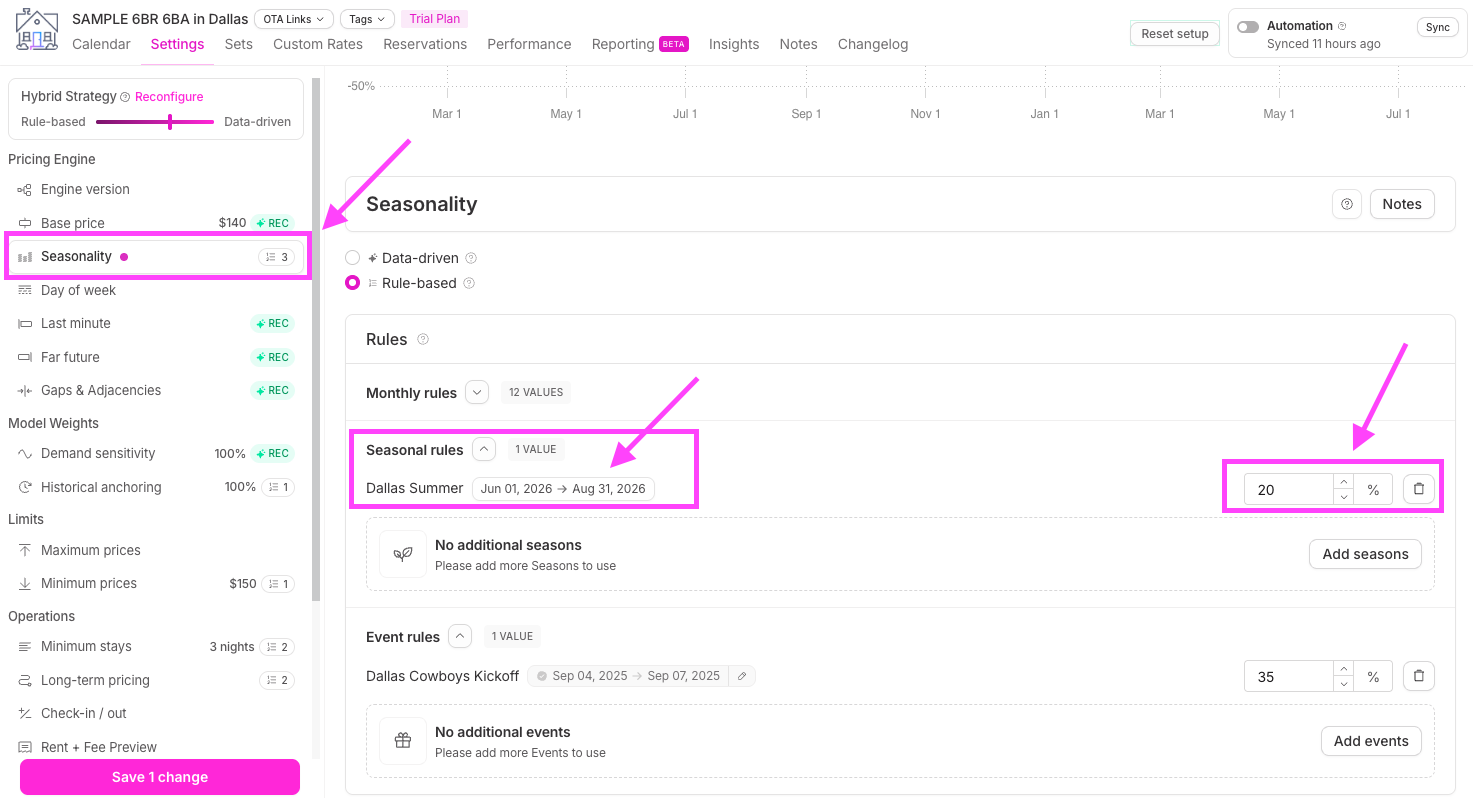Screen dimensions: 1473x798
Task: Click the Add seasons button
Action: point(1365,554)
